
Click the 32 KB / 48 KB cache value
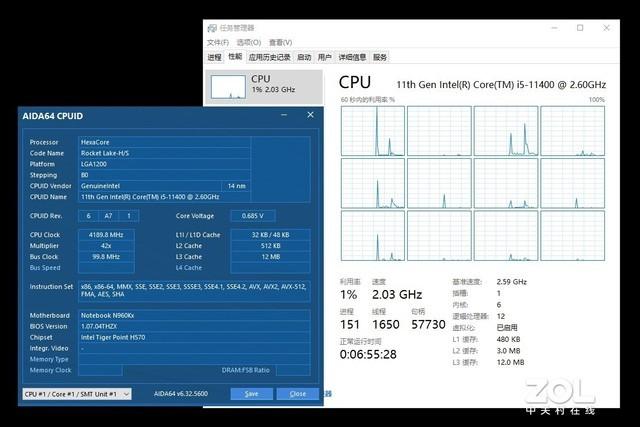(x=270, y=235)
